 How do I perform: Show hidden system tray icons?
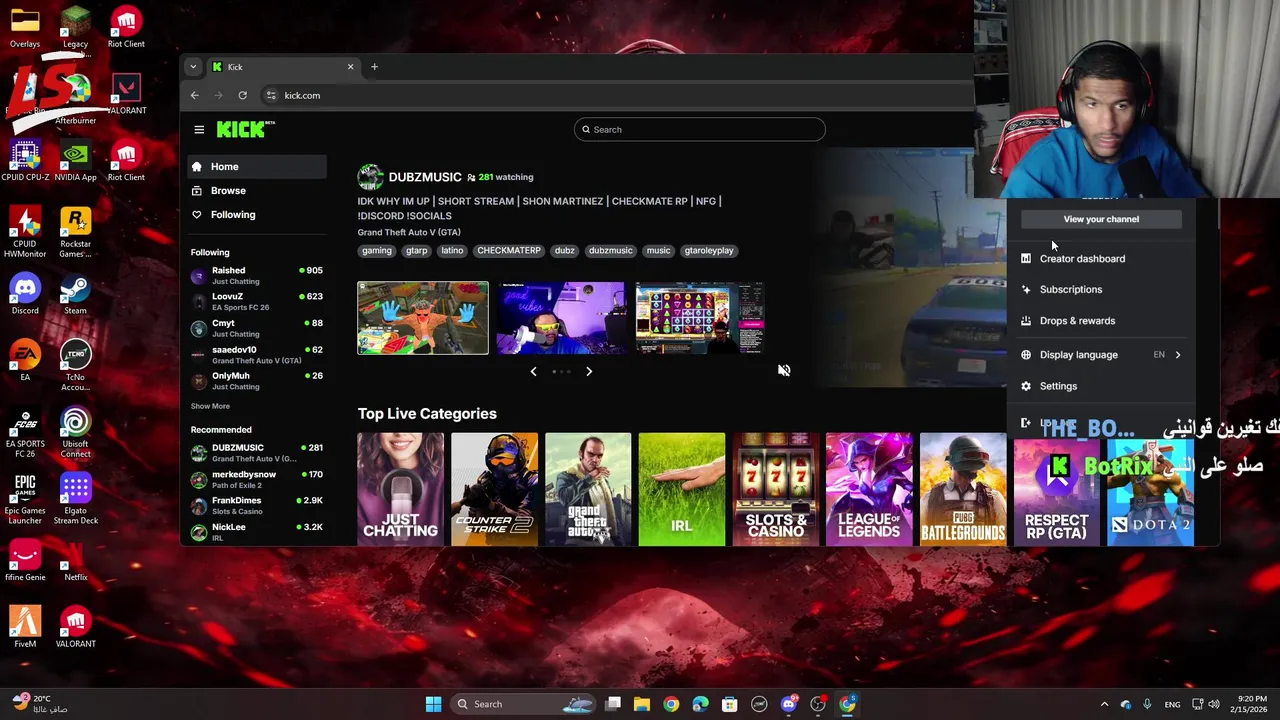[x=1104, y=704]
